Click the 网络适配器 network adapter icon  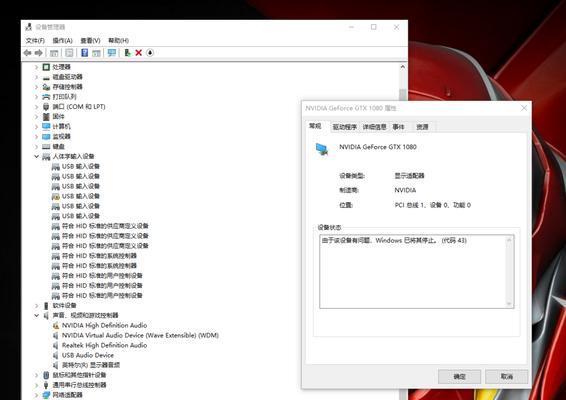[x=46, y=395]
